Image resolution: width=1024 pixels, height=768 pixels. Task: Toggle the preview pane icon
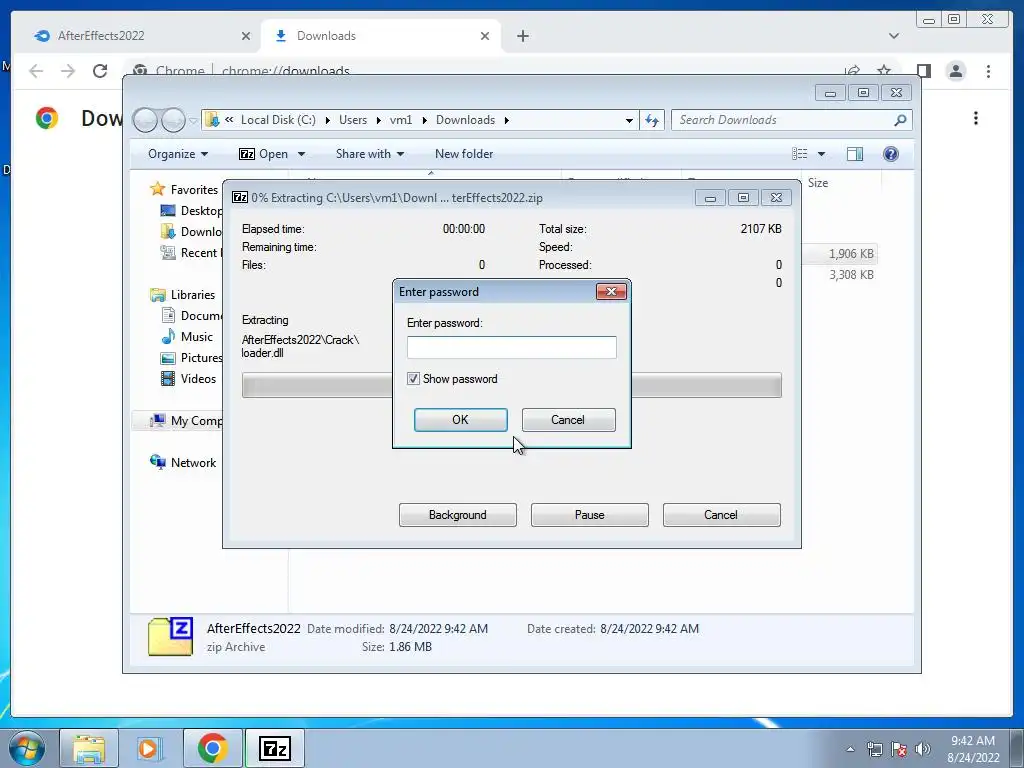click(855, 154)
